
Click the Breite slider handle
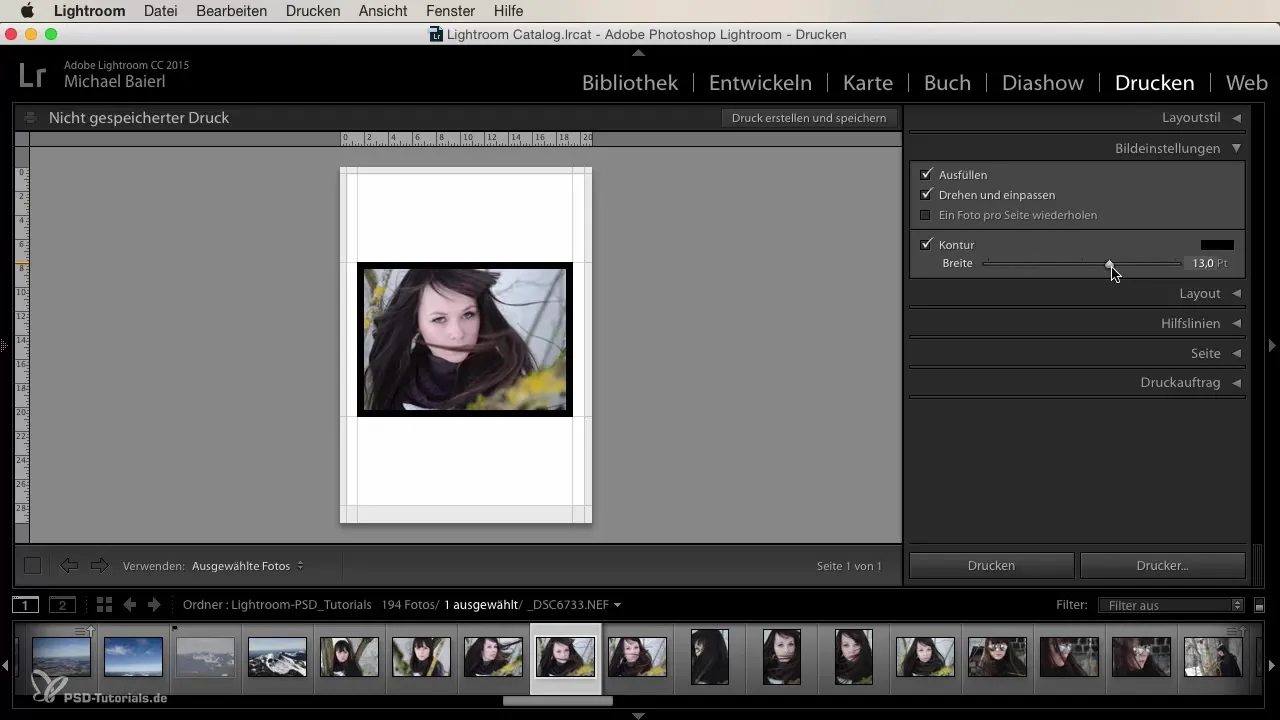pyautogui.click(x=1109, y=263)
